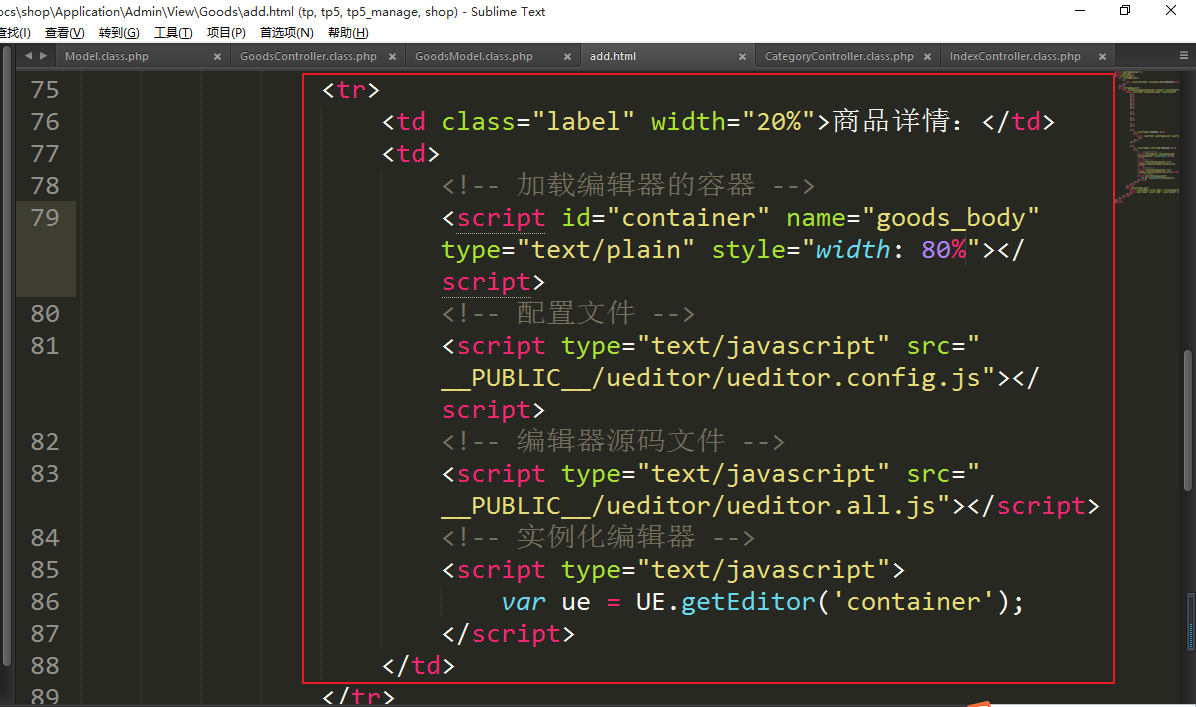Image resolution: width=1196 pixels, height=707 pixels.
Task: Open the 工具(T) menu
Action: pyautogui.click(x=173, y=33)
